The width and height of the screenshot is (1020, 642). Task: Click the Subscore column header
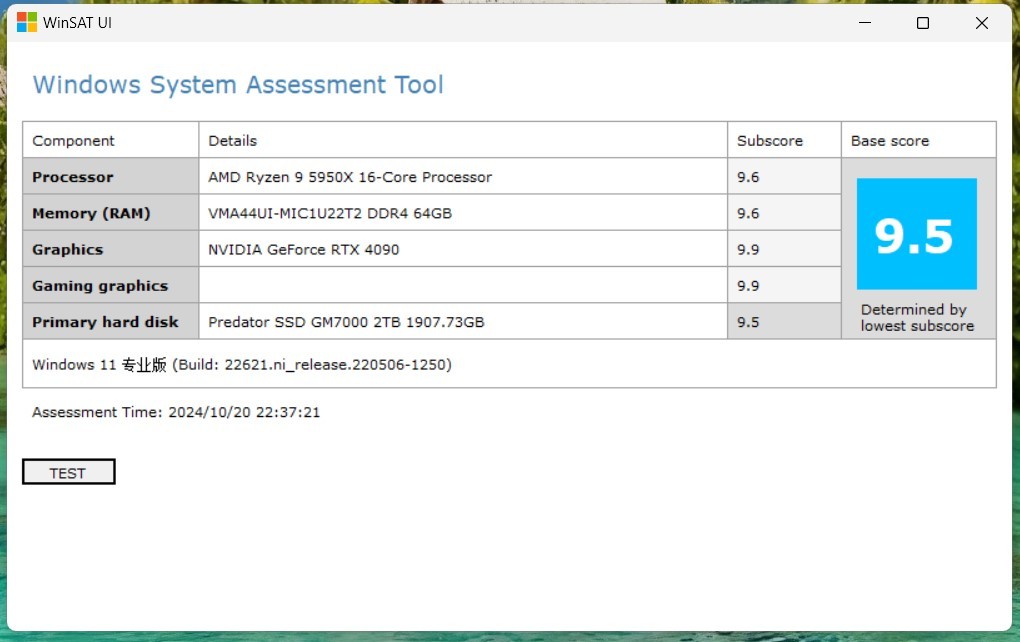[x=784, y=140]
